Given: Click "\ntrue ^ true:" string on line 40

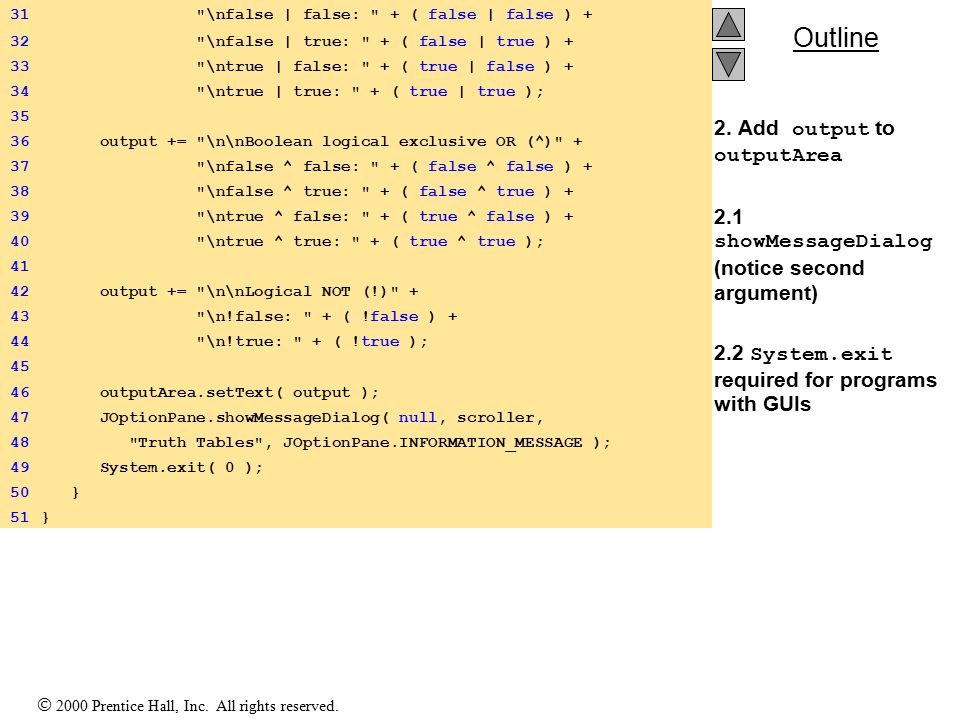Looking at the screenshot, I should click(279, 241).
